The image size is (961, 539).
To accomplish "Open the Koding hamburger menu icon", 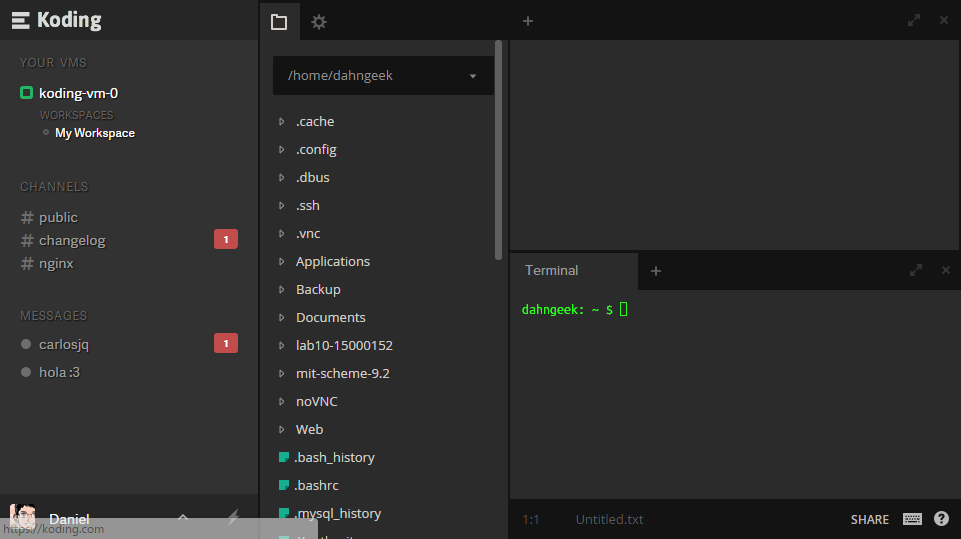I will [20, 20].
